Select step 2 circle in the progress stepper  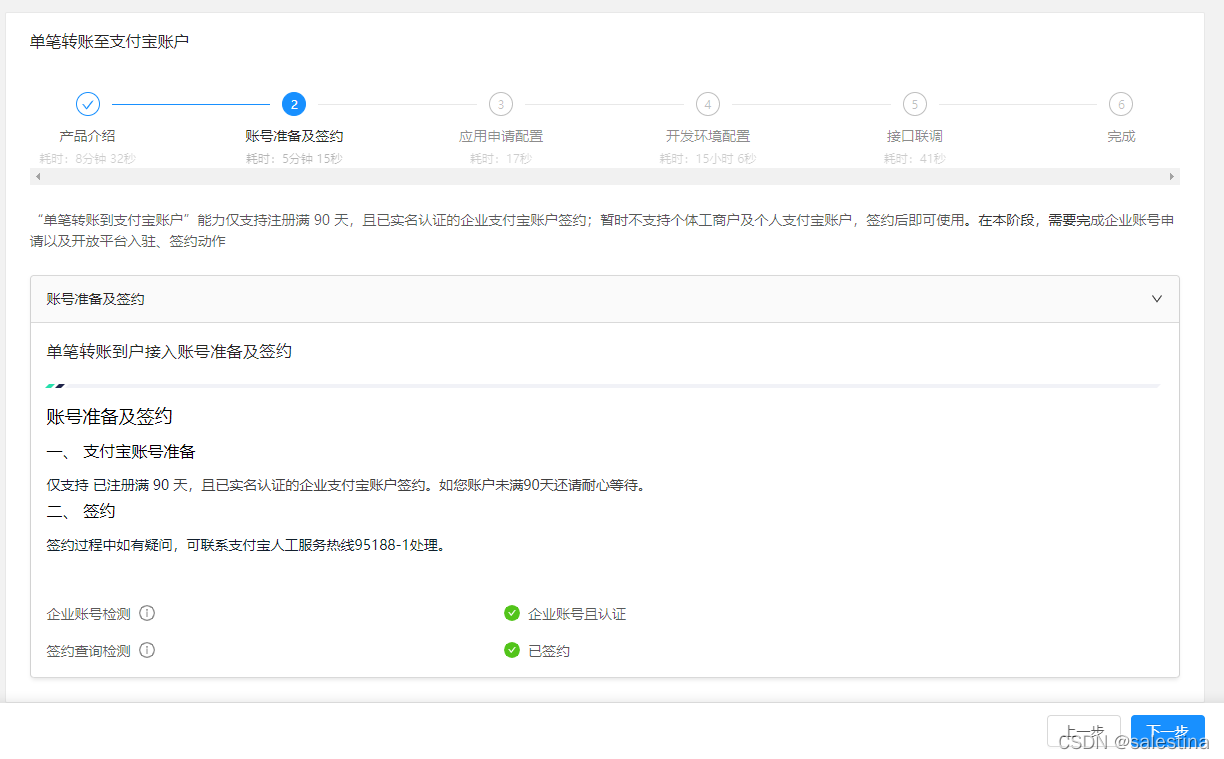[294, 104]
